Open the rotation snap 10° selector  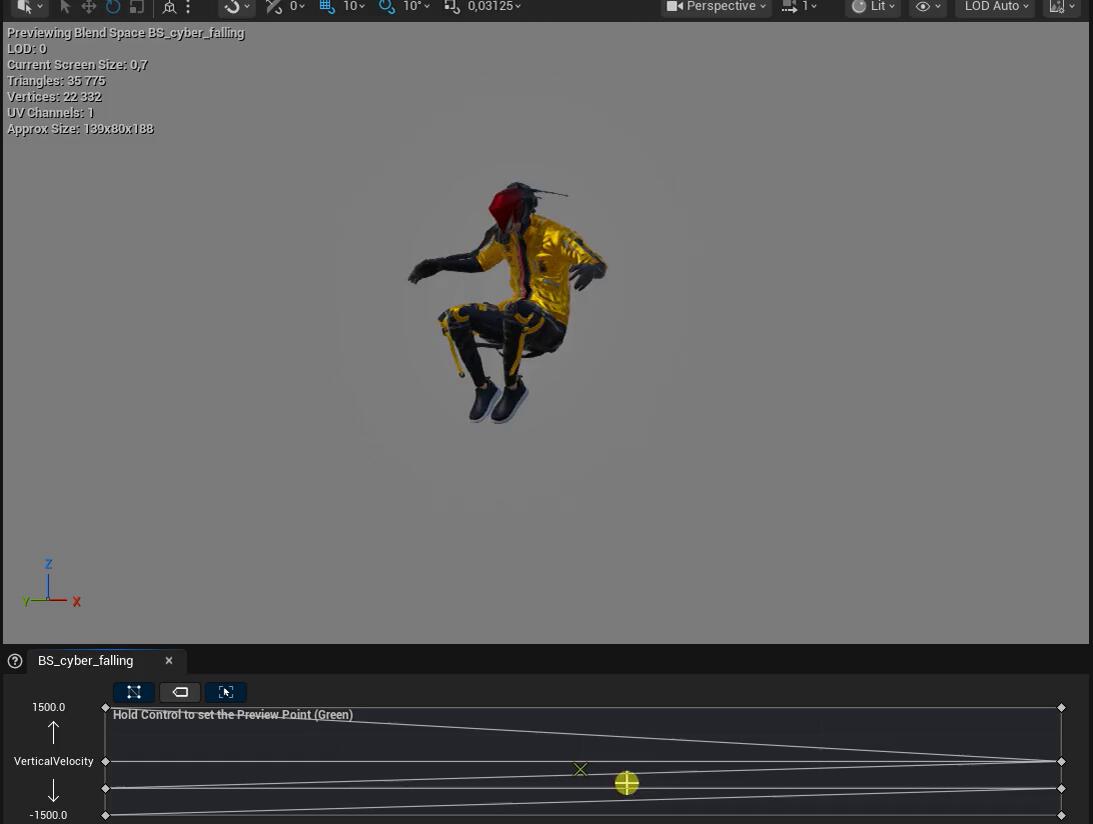click(x=413, y=7)
